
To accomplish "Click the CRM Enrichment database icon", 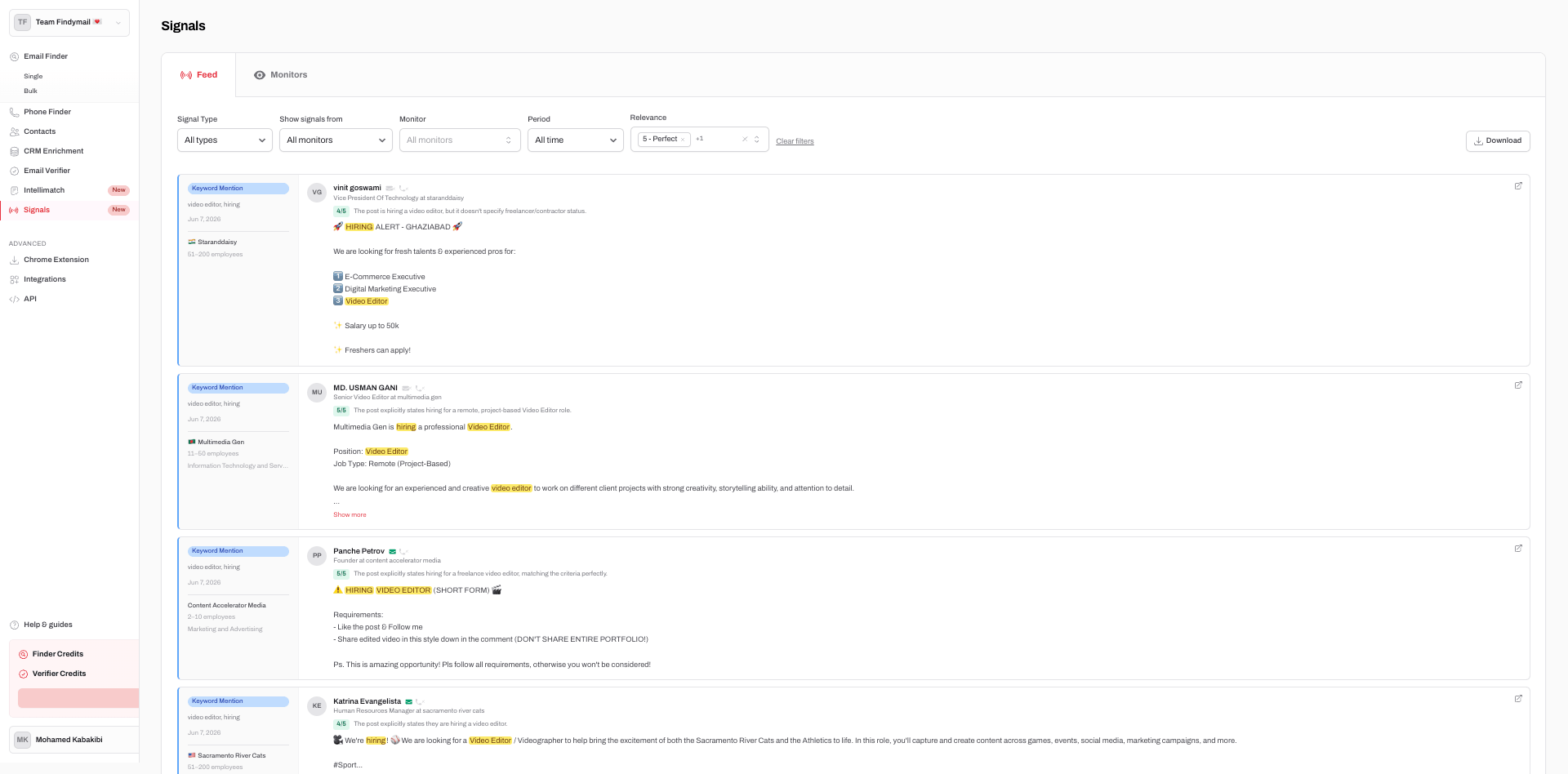I will (14, 151).
